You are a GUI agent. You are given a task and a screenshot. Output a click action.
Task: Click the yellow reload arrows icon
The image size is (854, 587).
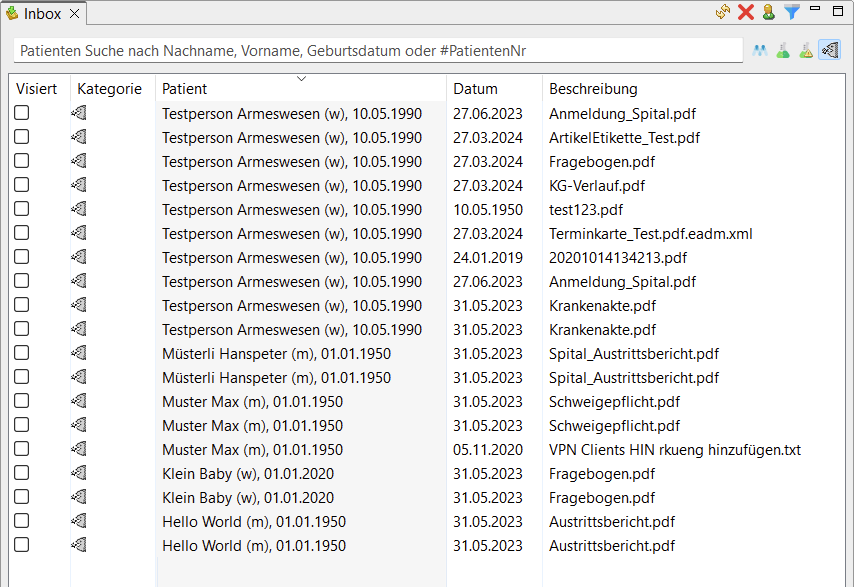pos(723,12)
